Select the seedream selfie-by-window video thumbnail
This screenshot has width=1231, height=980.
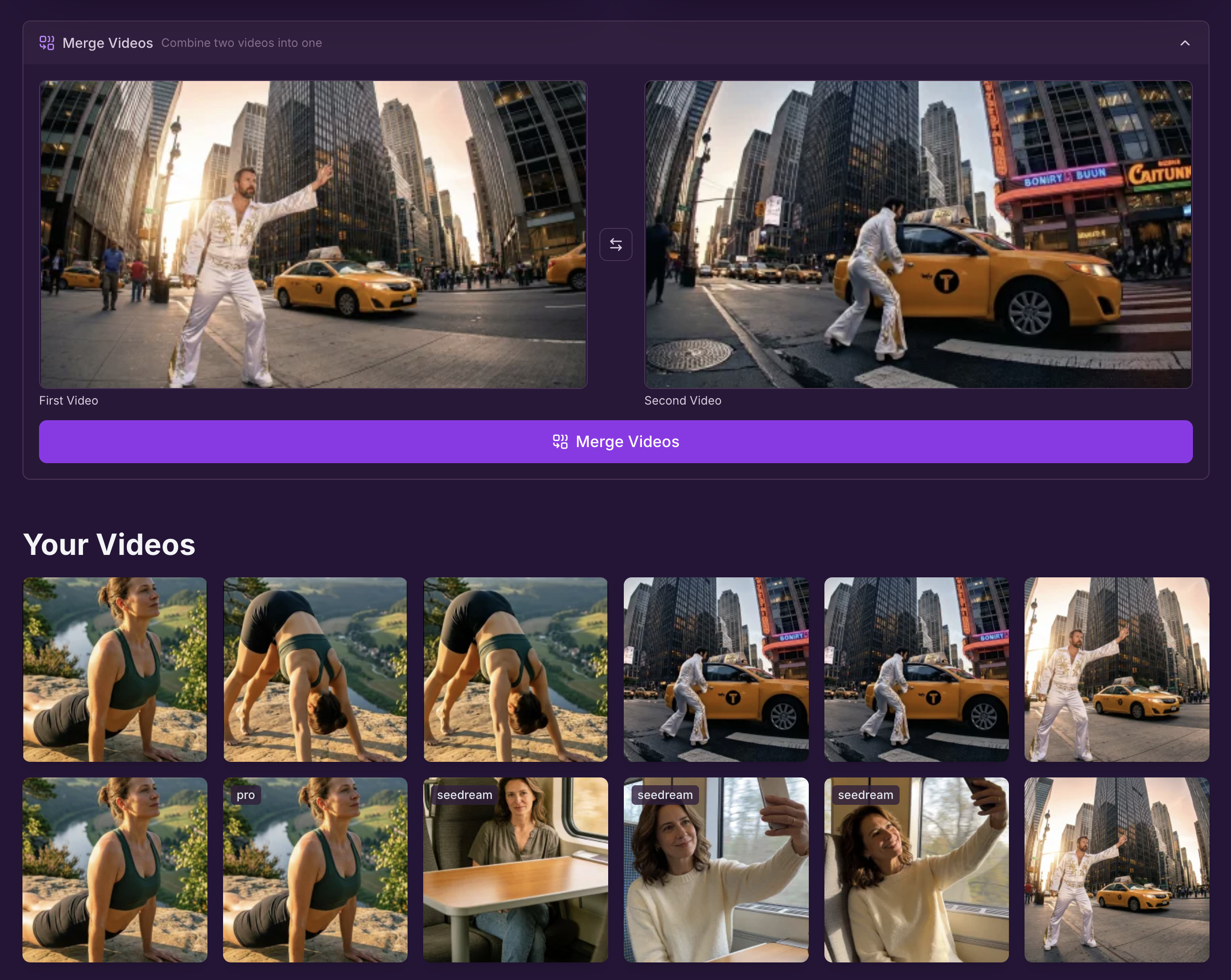[716, 869]
